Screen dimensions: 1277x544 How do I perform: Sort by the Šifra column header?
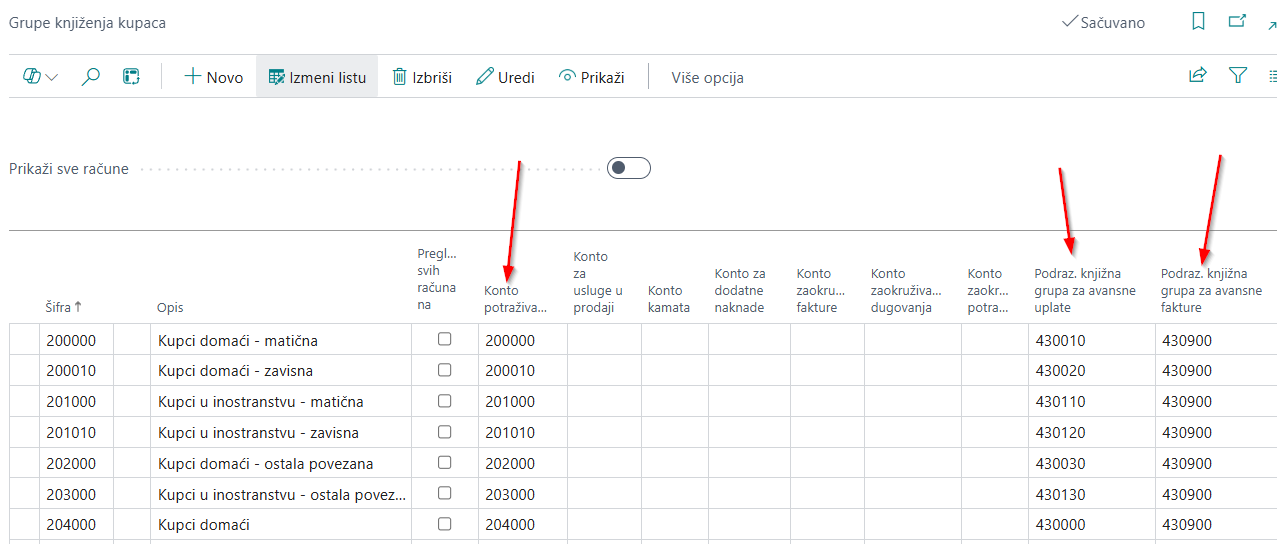pos(63,307)
